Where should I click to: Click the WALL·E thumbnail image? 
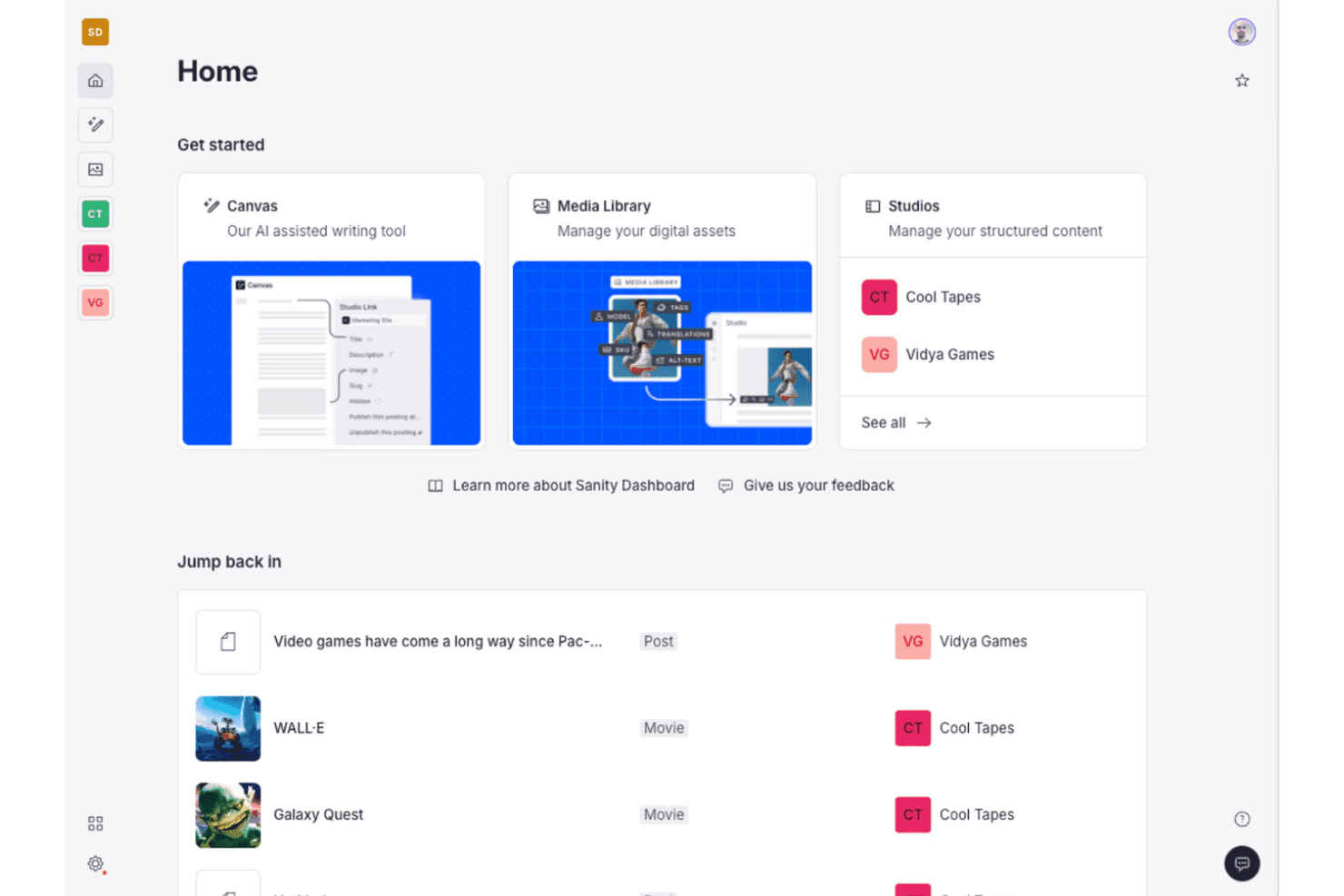pyautogui.click(x=228, y=728)
